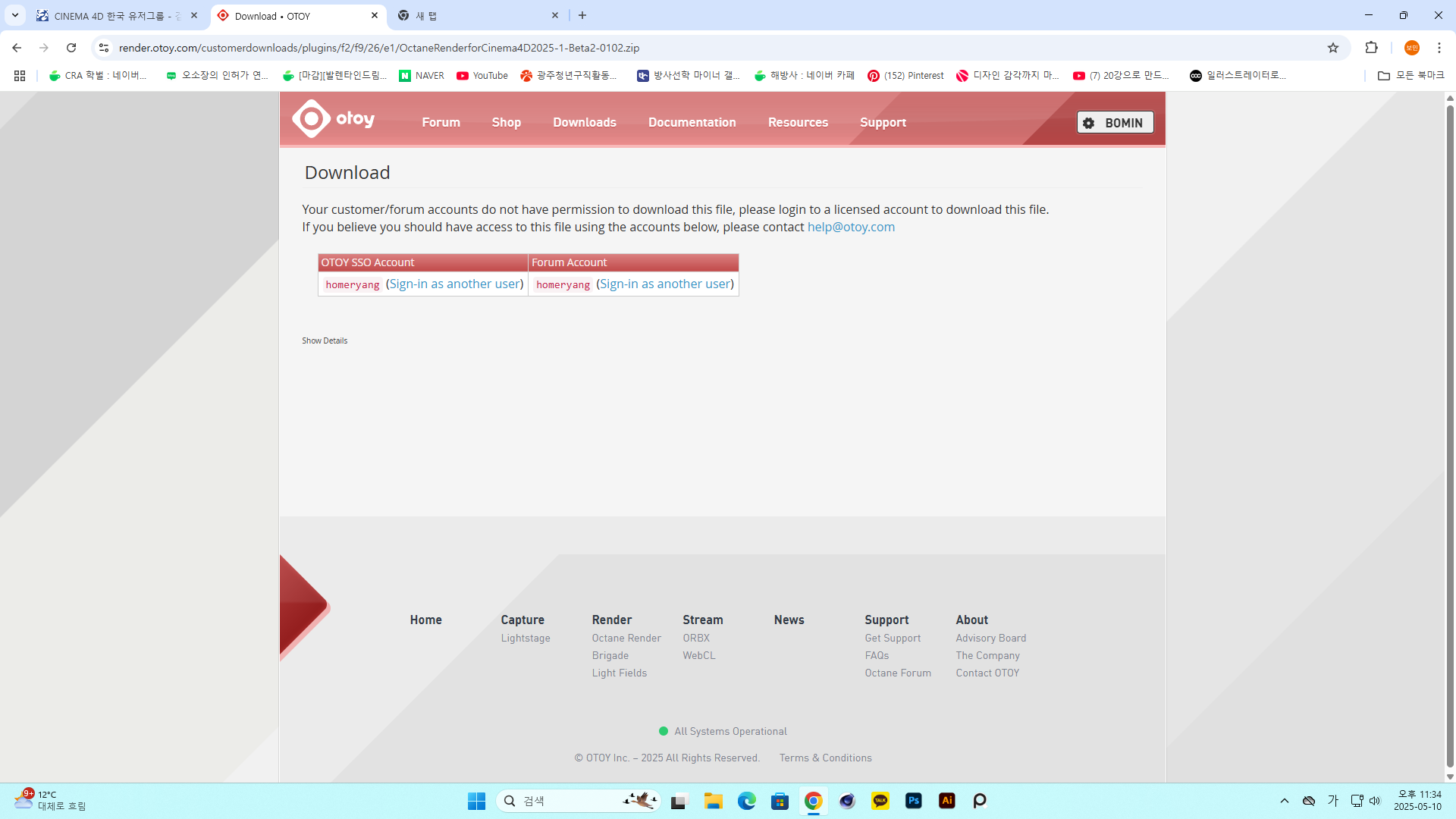Open the News footer link

point(789,620)
